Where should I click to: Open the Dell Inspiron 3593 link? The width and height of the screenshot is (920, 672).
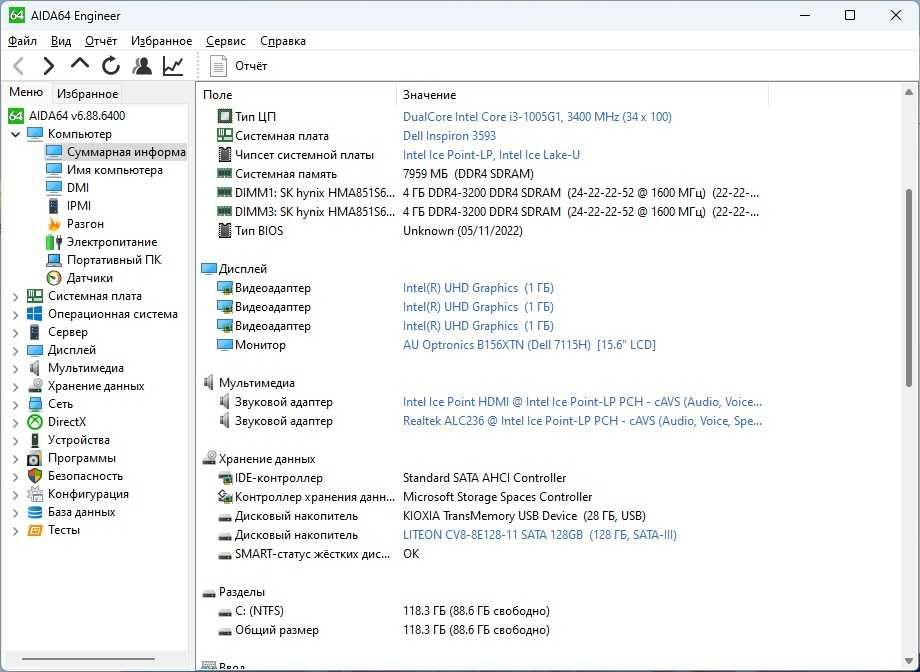tap(449, 136)
